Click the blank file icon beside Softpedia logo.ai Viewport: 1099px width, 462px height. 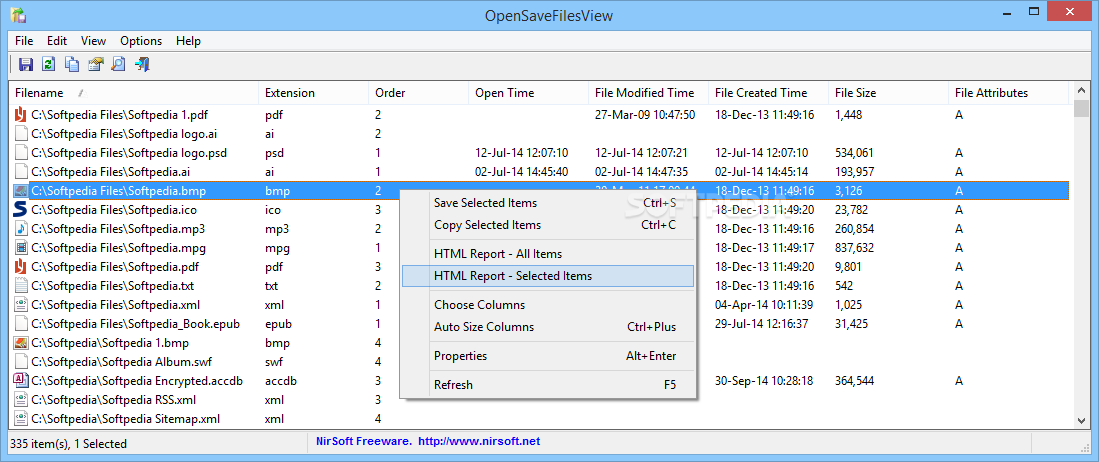point(21,133)
